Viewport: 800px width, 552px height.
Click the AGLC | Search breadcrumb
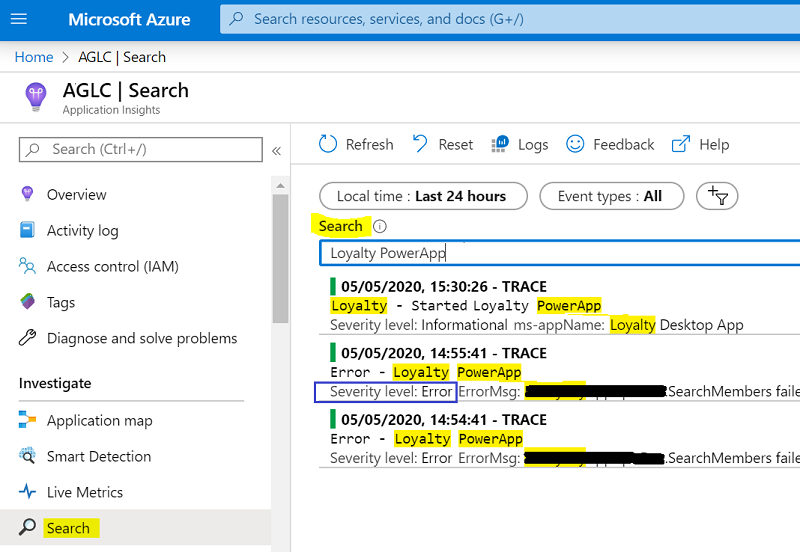pos(122,57)
